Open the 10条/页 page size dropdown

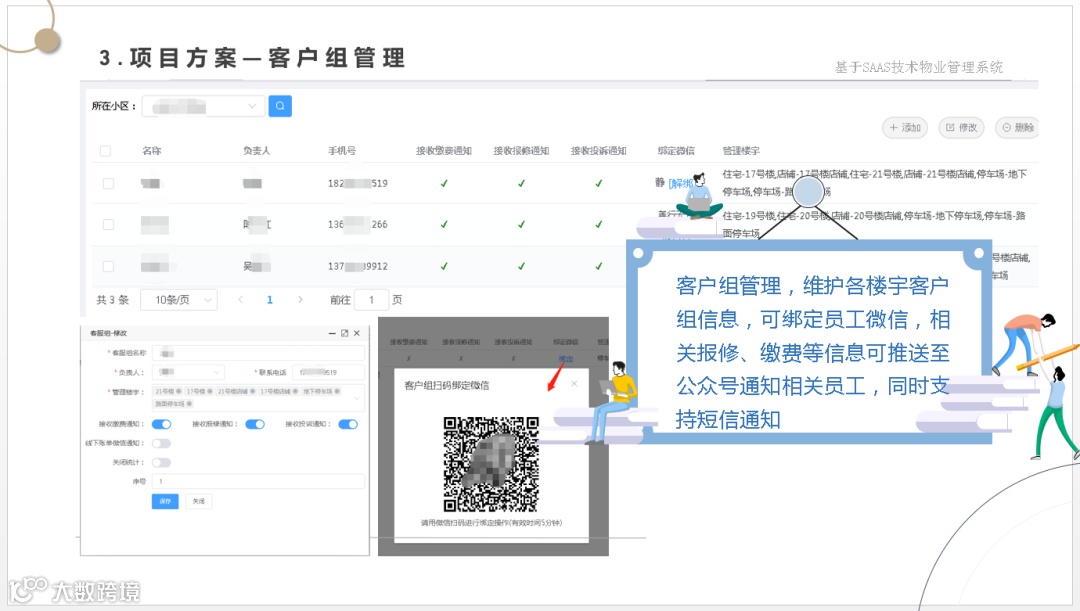tap(179, 300)
